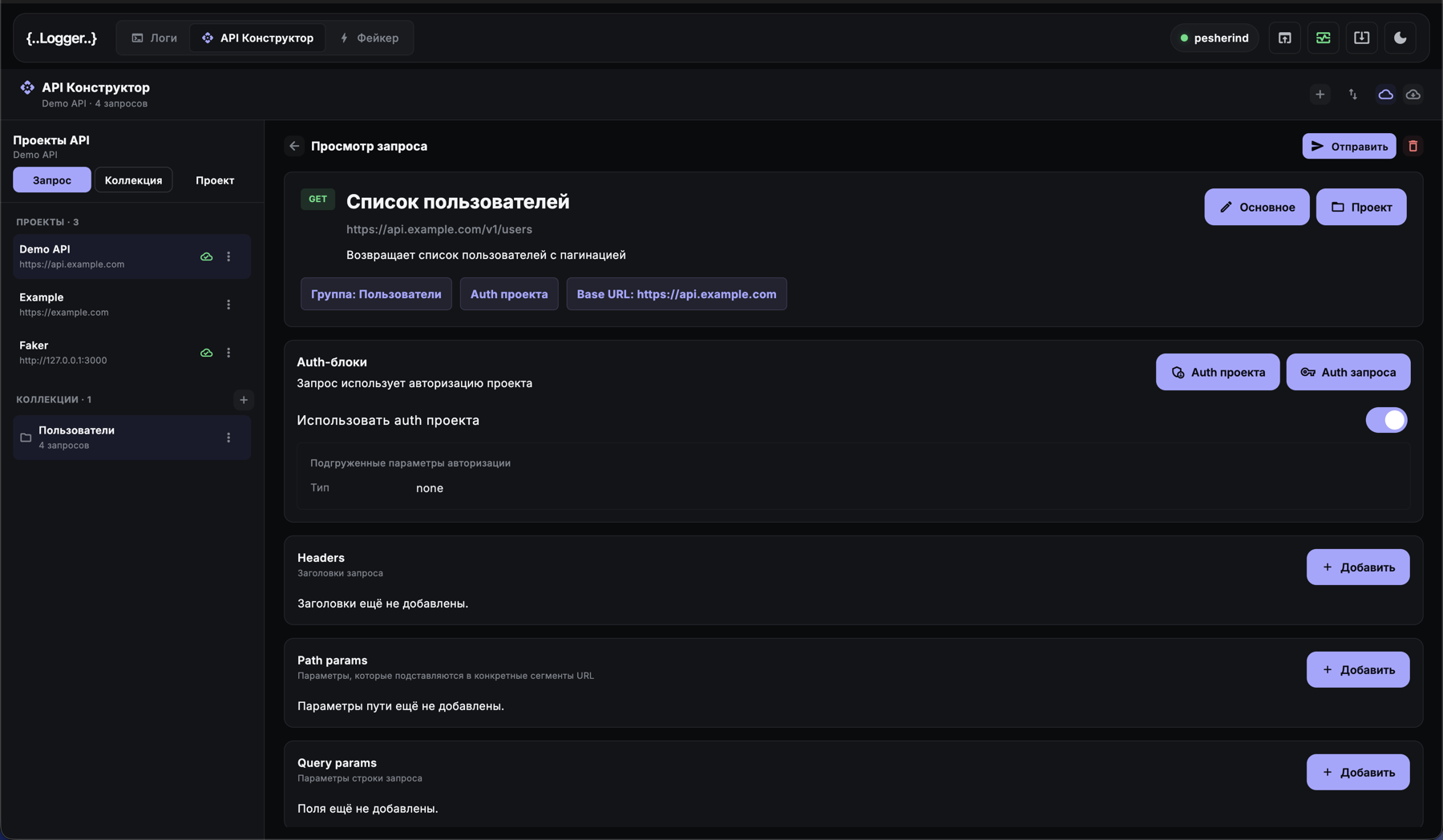Add a query param with Добавить

coord(1358,773)
